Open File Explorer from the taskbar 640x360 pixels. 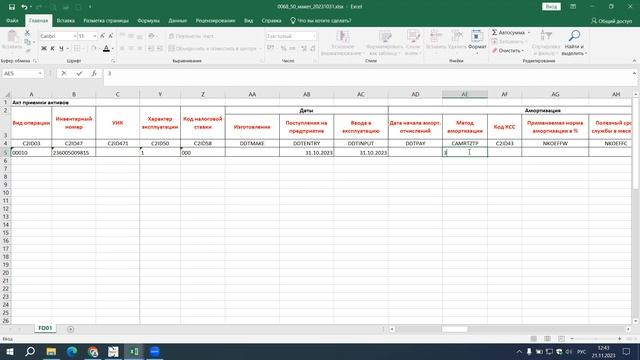(51, 351)
